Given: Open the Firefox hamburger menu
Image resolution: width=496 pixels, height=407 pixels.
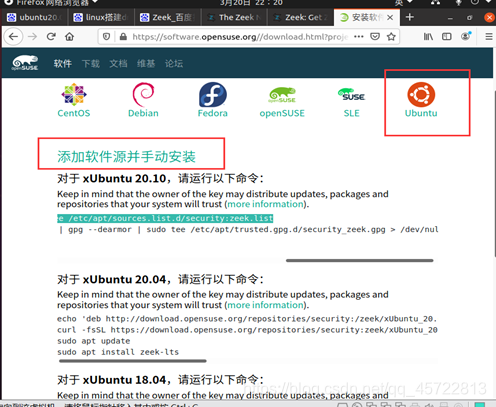Looking at the screenshot, I should pyautogui.click(x=489, y=36).
